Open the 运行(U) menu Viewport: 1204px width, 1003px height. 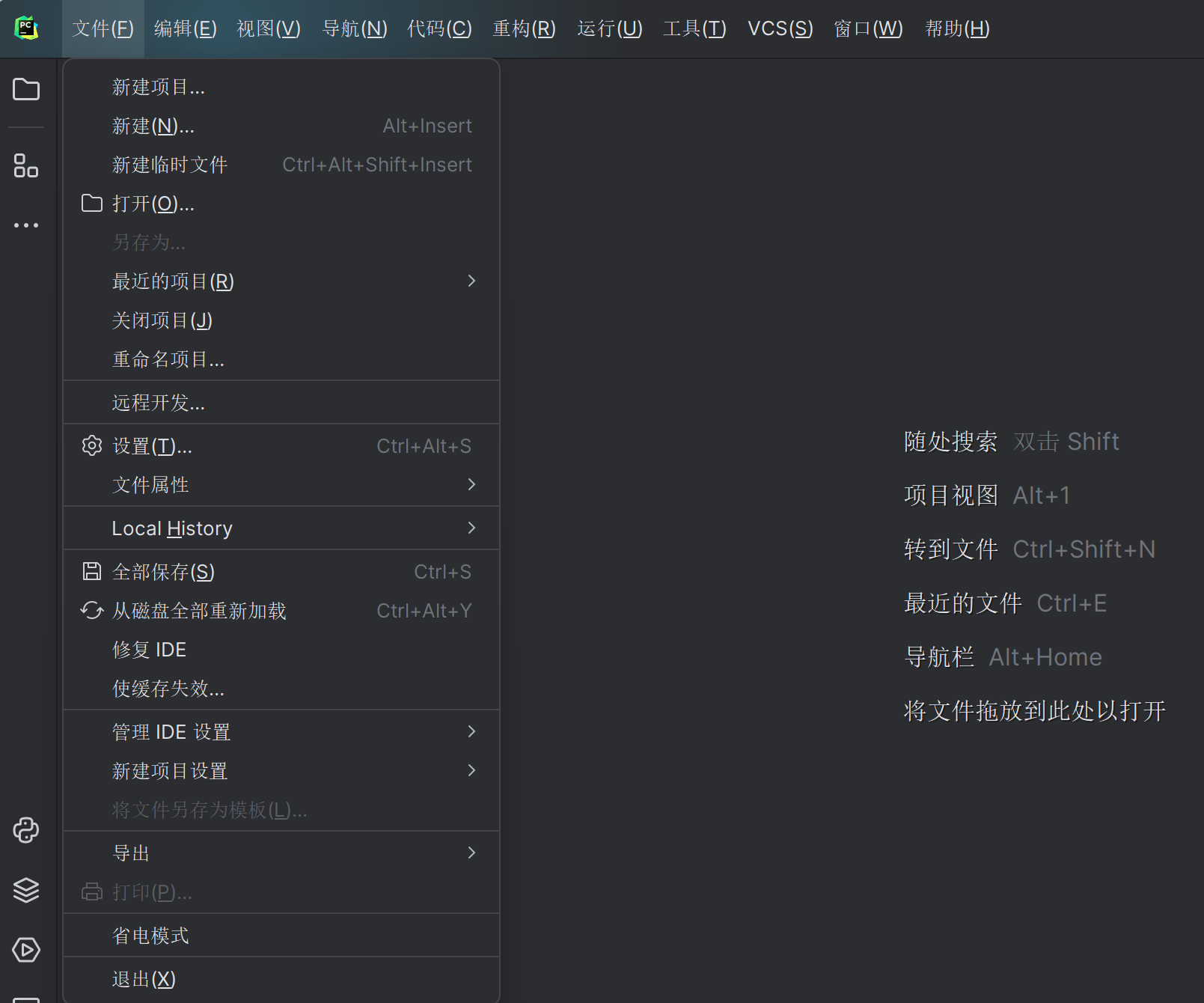pos(610,28)
